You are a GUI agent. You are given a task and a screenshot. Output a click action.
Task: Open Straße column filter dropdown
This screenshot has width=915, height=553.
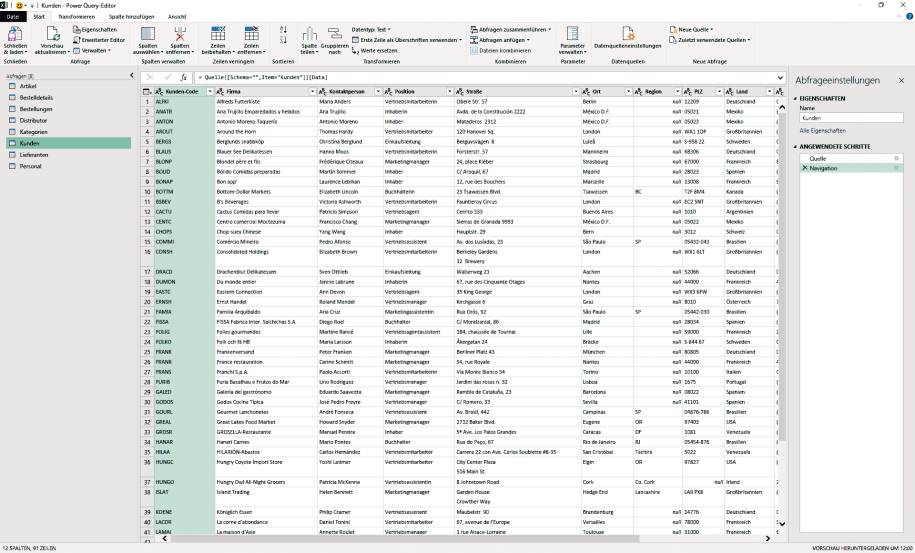pos(575,92)
